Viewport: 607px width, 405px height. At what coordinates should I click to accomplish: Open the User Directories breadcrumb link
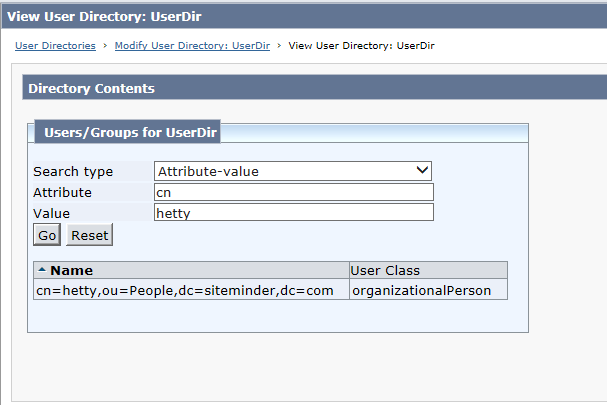tap(55, 46)
